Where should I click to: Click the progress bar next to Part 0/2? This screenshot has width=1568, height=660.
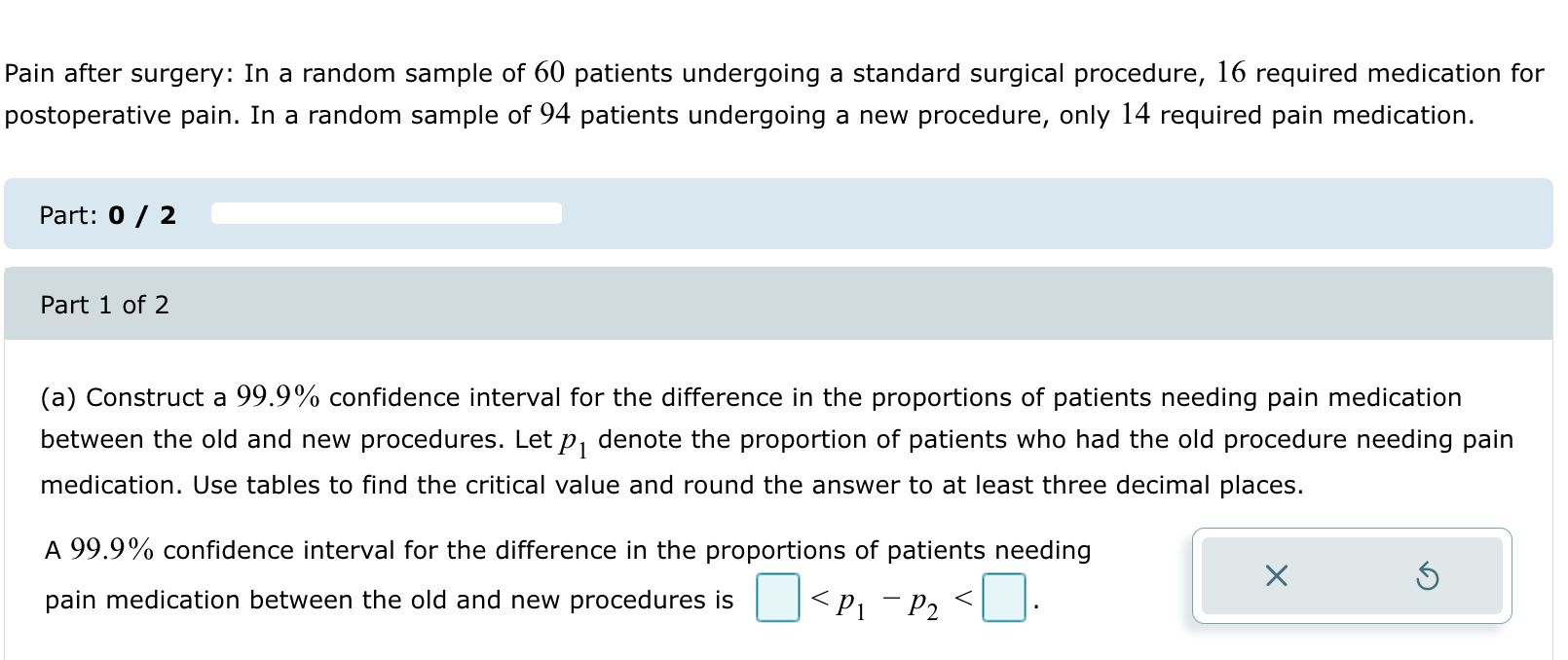pos(387,213)
